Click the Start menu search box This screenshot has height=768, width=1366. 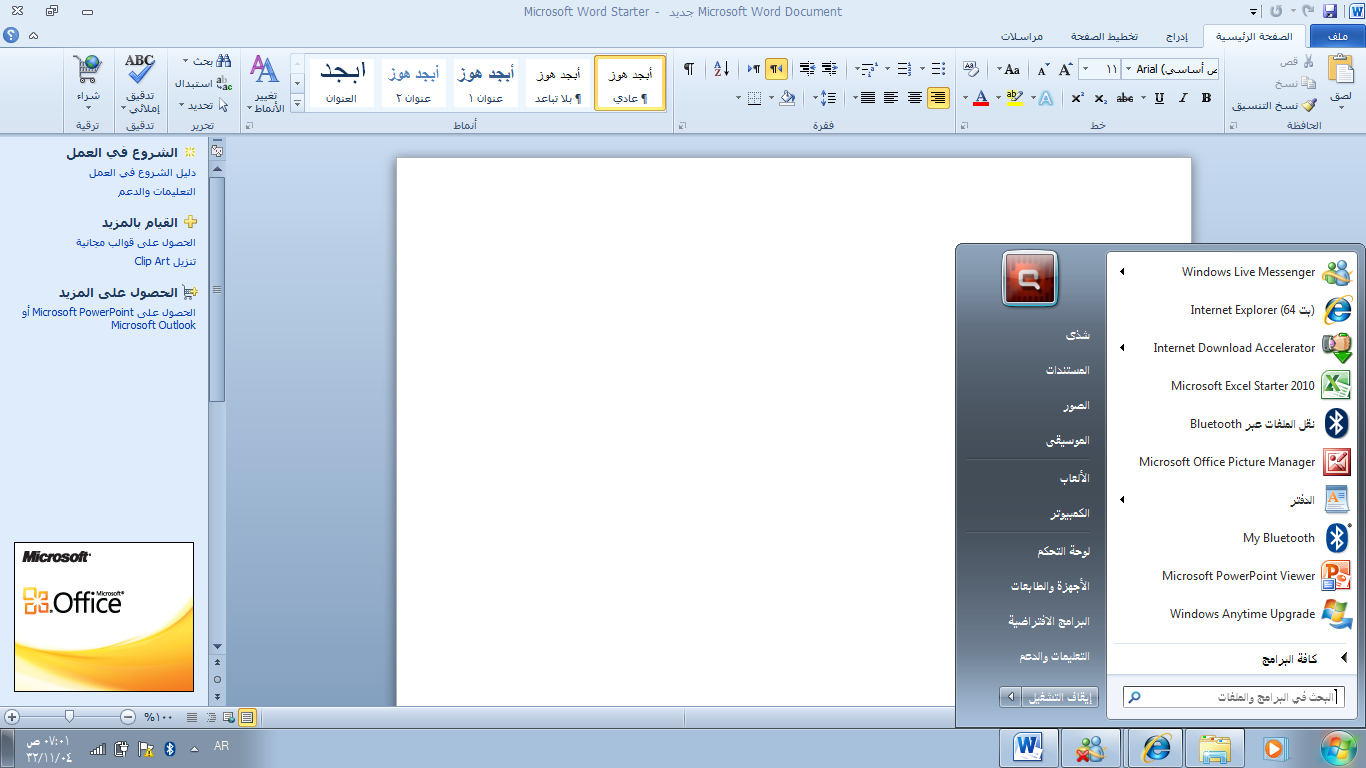click(x=1233, y=698)
